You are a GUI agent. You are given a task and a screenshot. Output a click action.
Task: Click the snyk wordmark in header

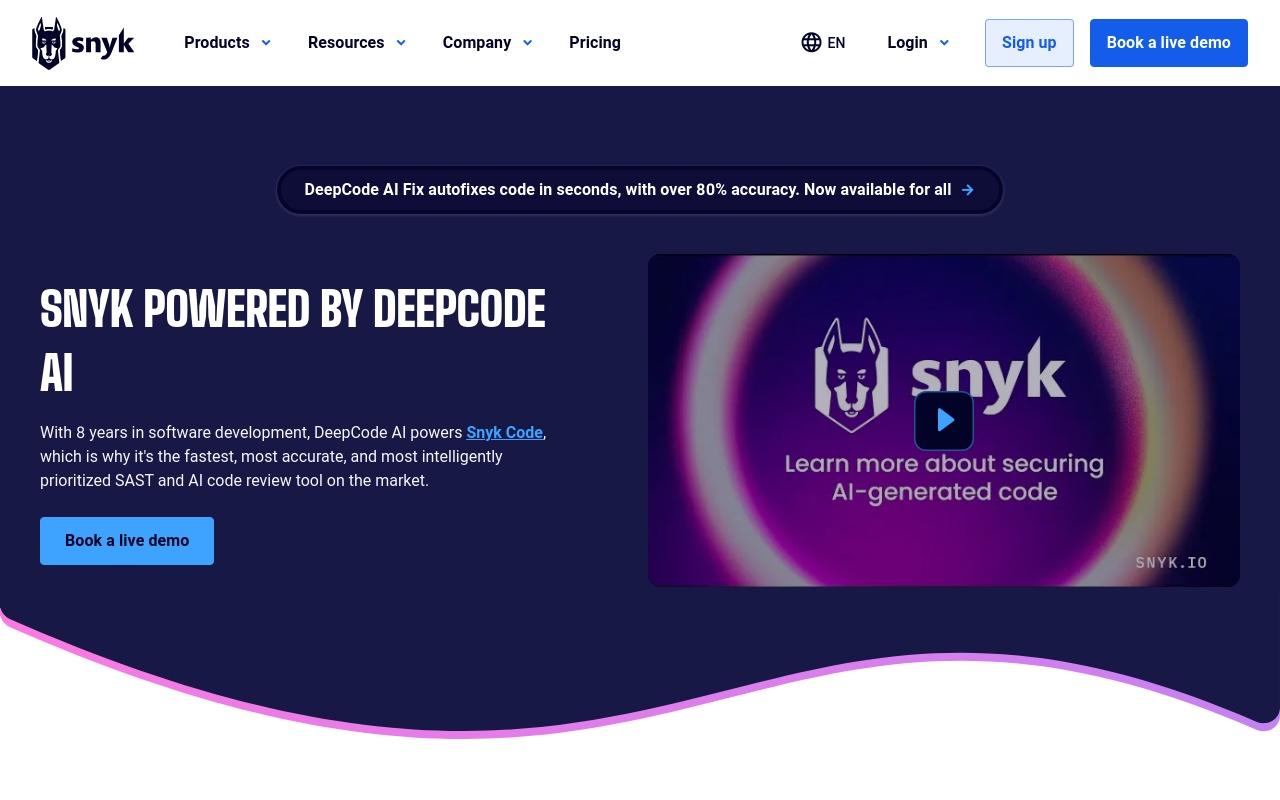(103, 45)
